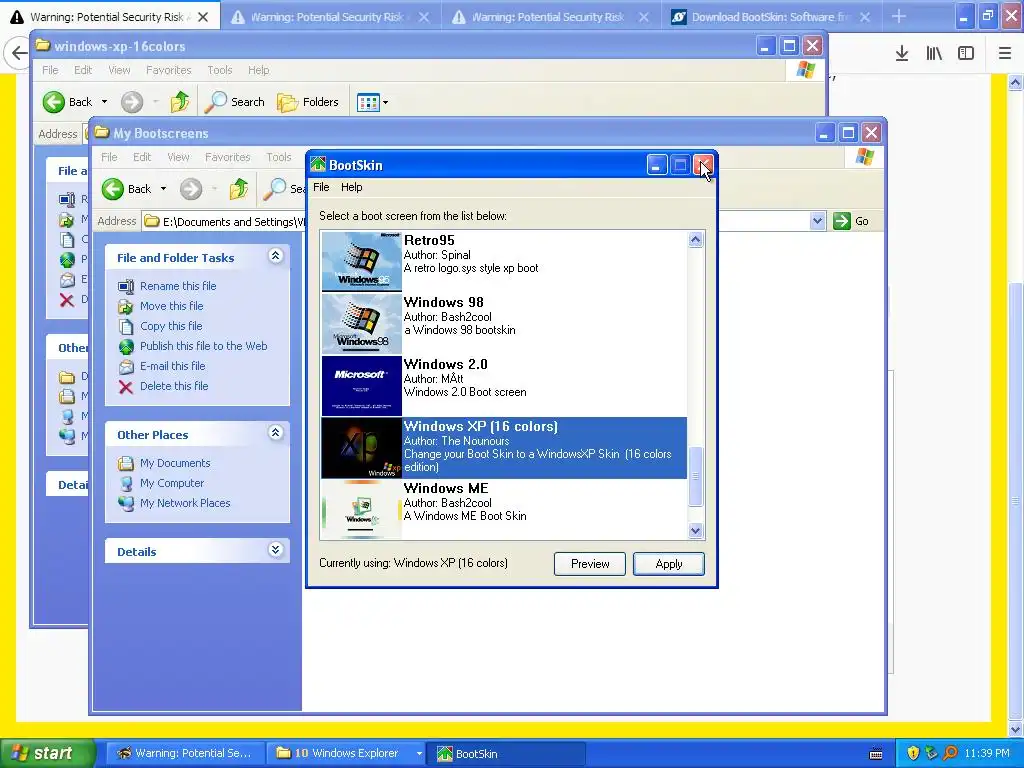Open the BootSkin File menu
This screenshot has width=1024, height=768.
pyautogui.click(x=321, y=187)
